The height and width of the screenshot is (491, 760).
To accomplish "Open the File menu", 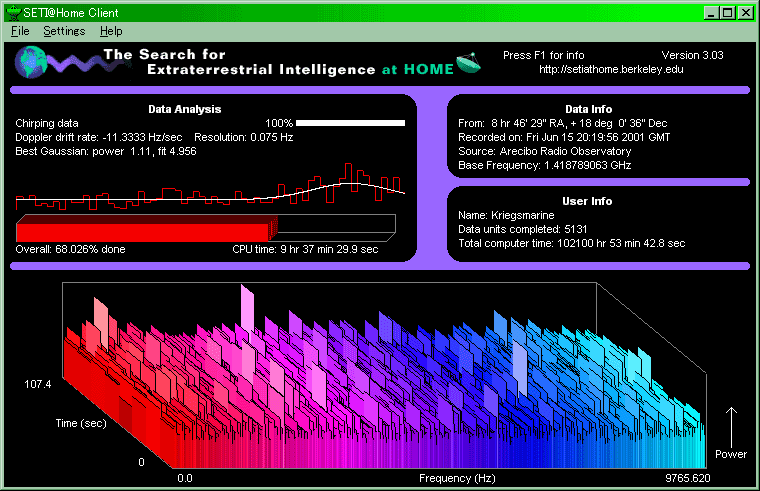I will coord(20,32).
